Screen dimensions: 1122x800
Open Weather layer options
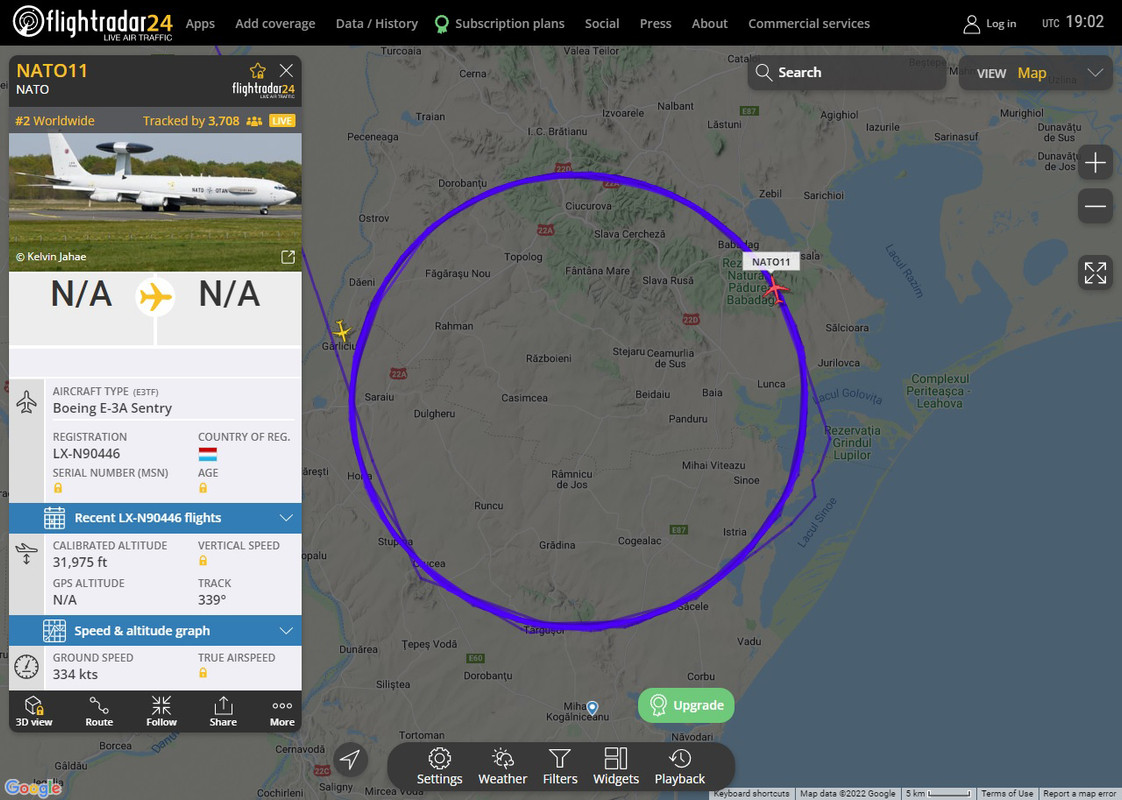(502, 766)
